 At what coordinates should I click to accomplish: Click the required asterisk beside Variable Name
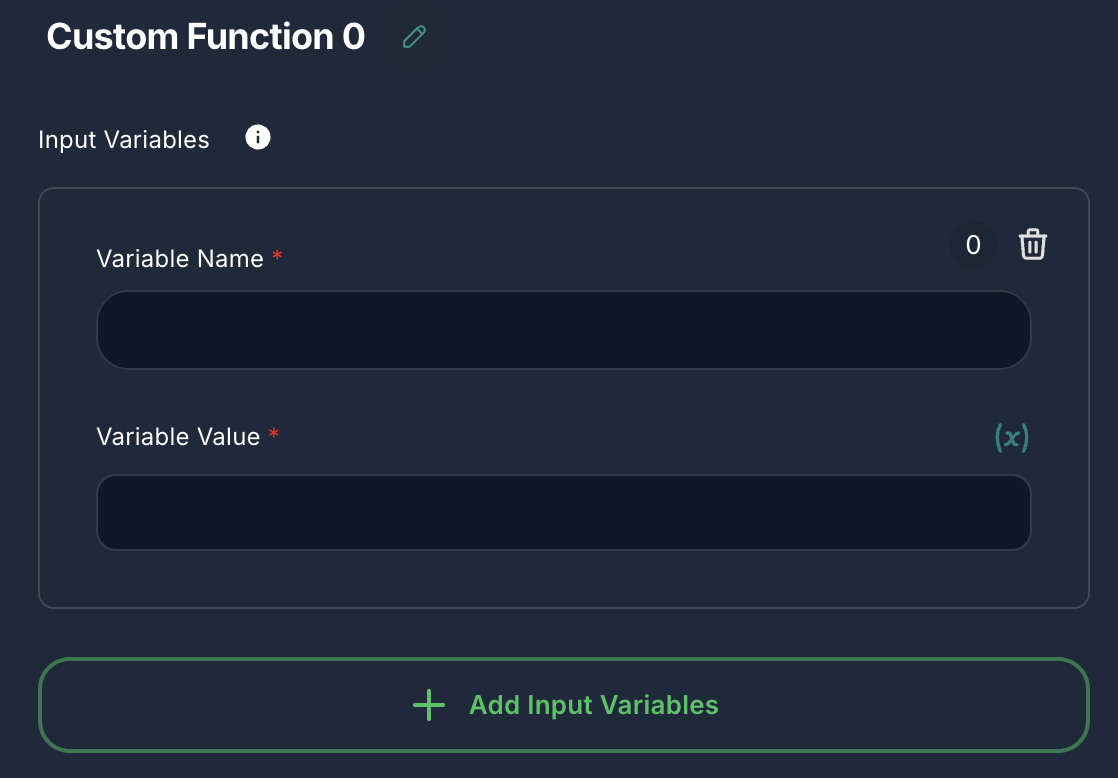pyautogui.click(x=275, y=257)
